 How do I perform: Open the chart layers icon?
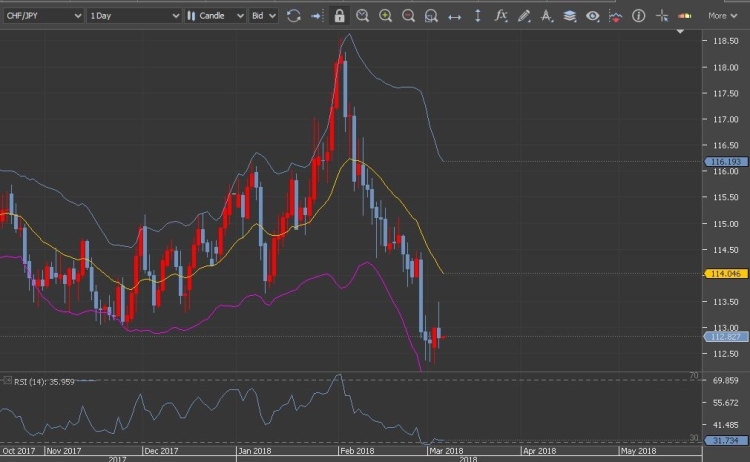click(569, 16)
